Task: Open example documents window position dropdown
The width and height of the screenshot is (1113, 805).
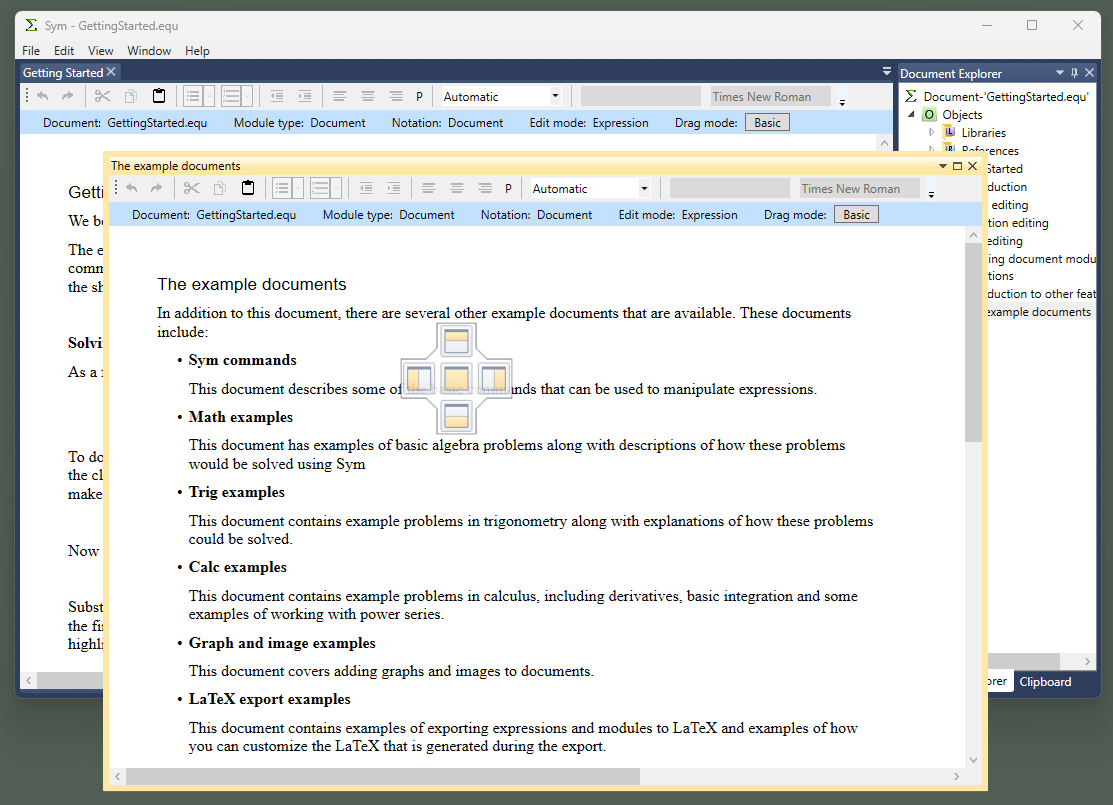Action: coord(943,165)
